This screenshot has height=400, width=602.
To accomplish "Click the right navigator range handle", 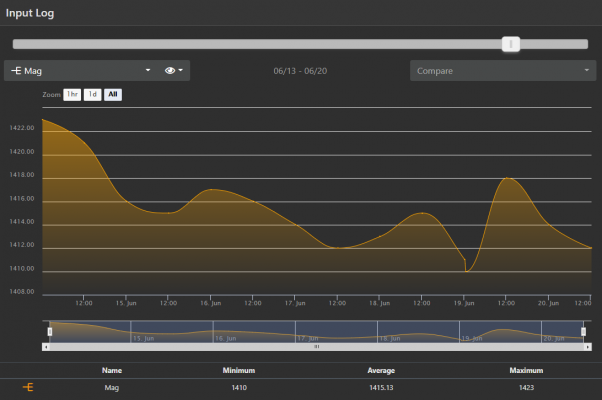I will (583, 332).
